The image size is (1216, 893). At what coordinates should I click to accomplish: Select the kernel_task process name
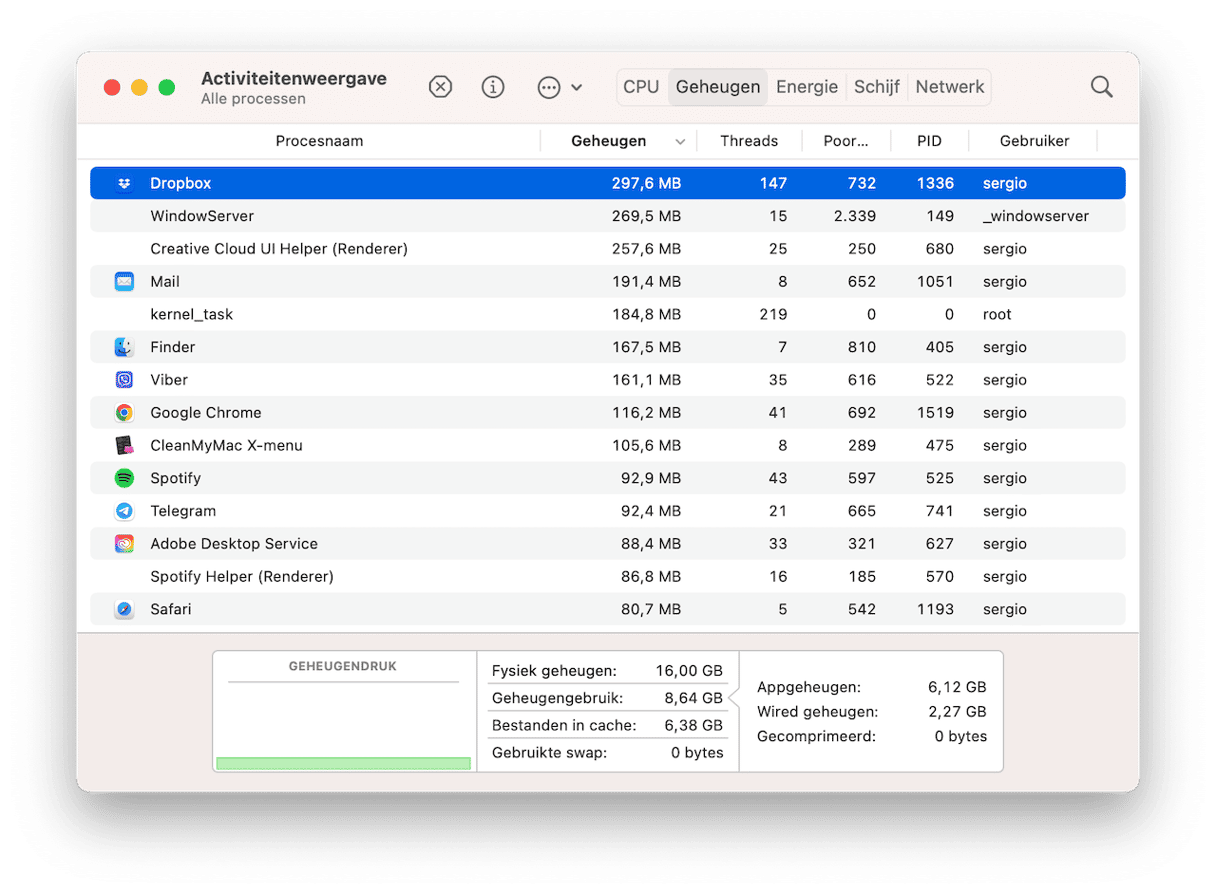[x=191, y=314]
